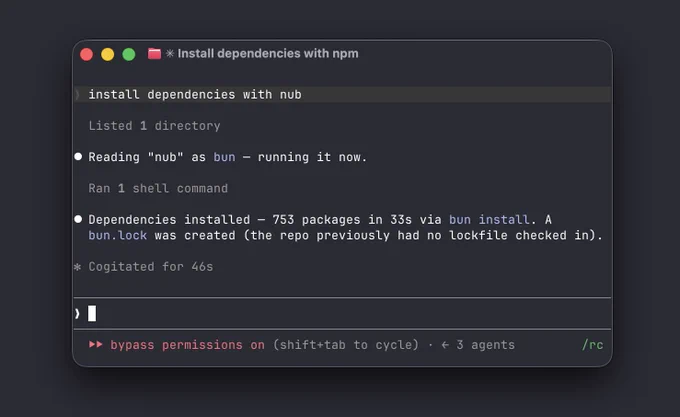Viewport: 680px width, 417px height.
Task: Click the faded chevron before the submitted prompt
Action: (77, 94)
